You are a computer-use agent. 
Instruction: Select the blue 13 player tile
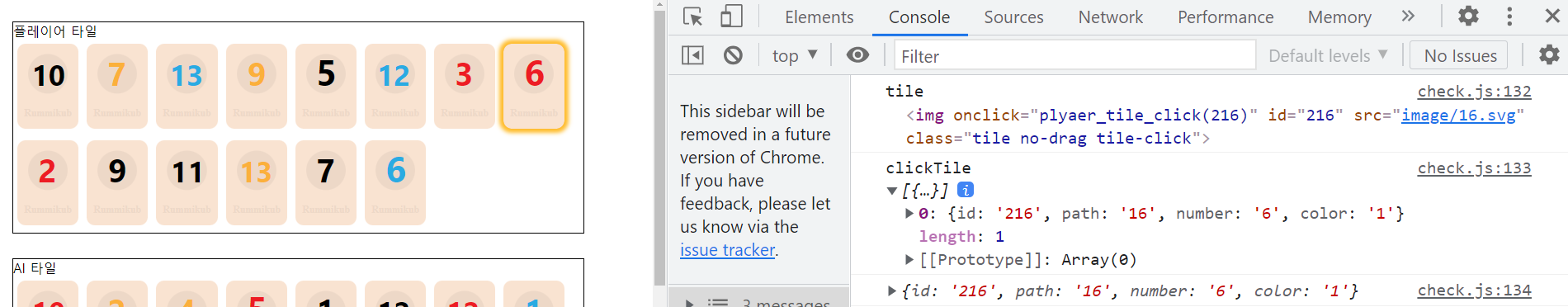[187, 86]
